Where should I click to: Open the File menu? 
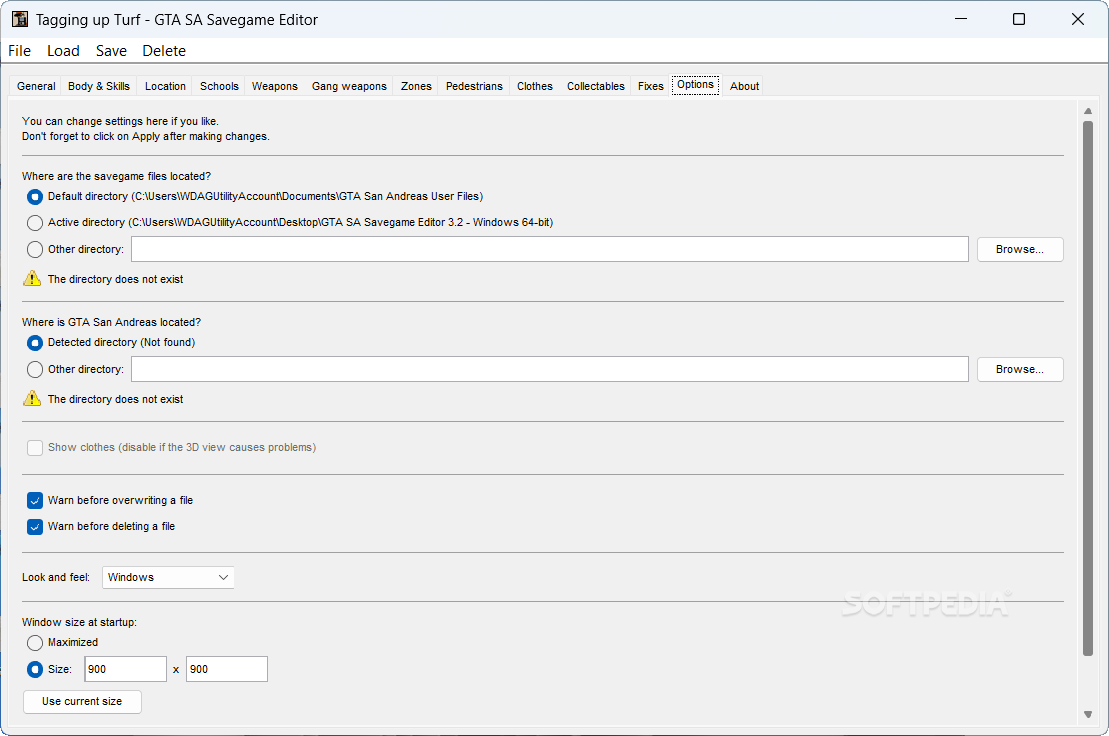[19, 51]
